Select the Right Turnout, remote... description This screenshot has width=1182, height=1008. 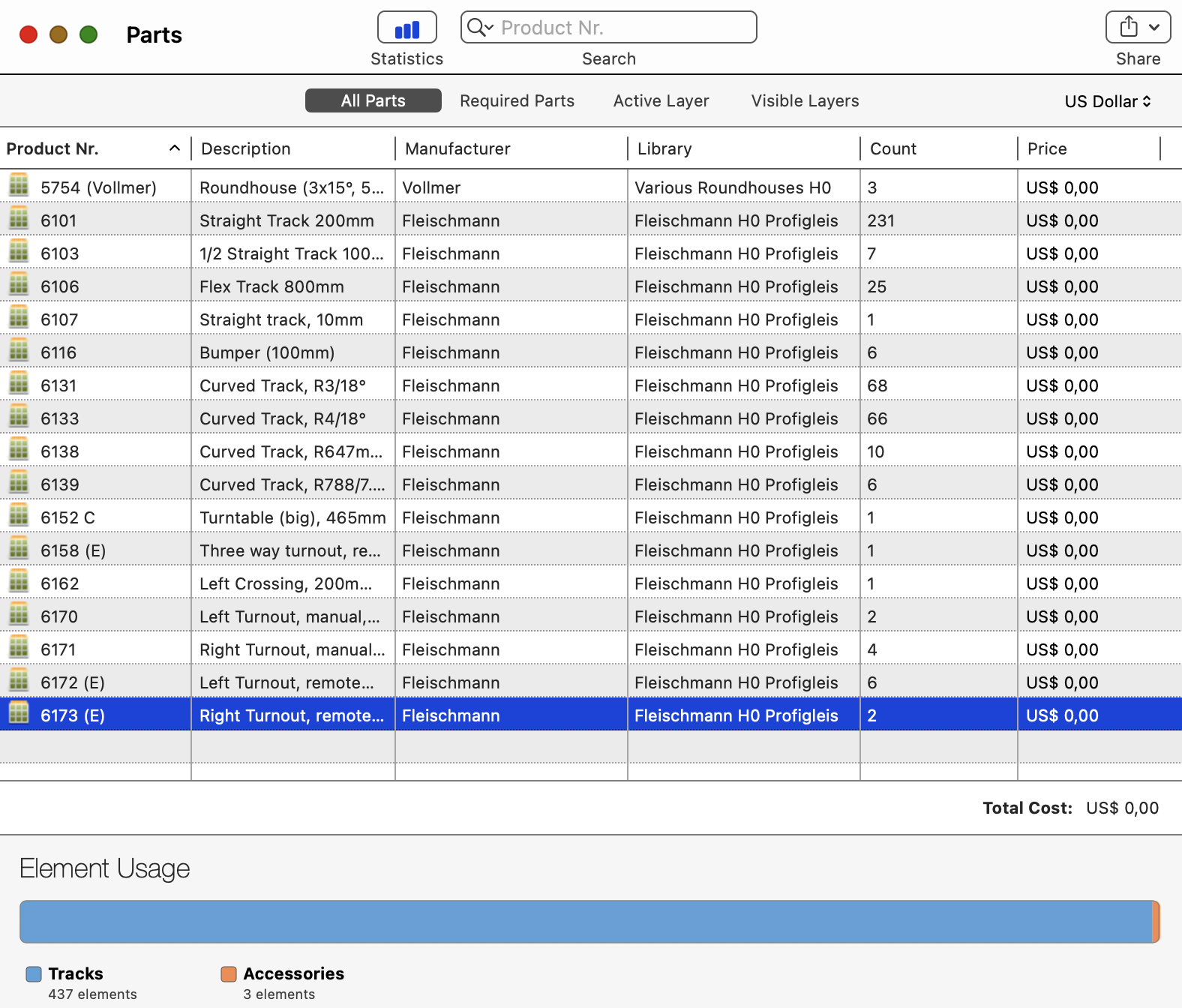292,715
